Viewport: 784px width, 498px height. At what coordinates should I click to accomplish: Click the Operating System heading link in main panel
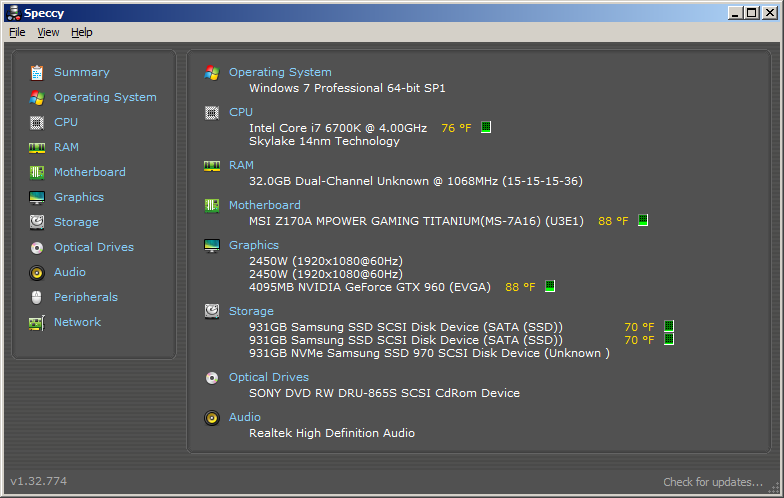(280, 72)
